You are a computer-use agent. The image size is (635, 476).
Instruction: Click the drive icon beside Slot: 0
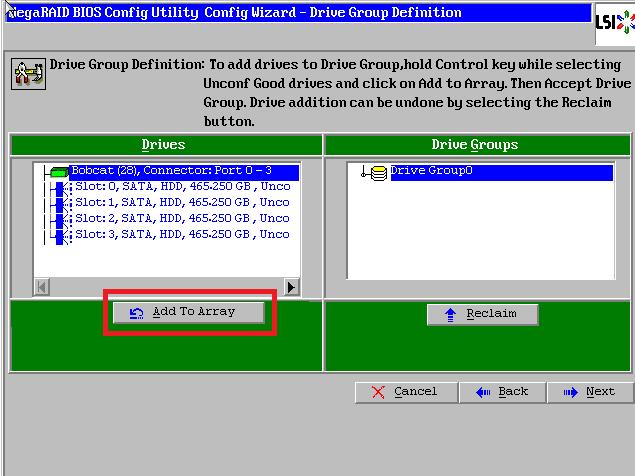pyautogui.click(x=61, y=189)
